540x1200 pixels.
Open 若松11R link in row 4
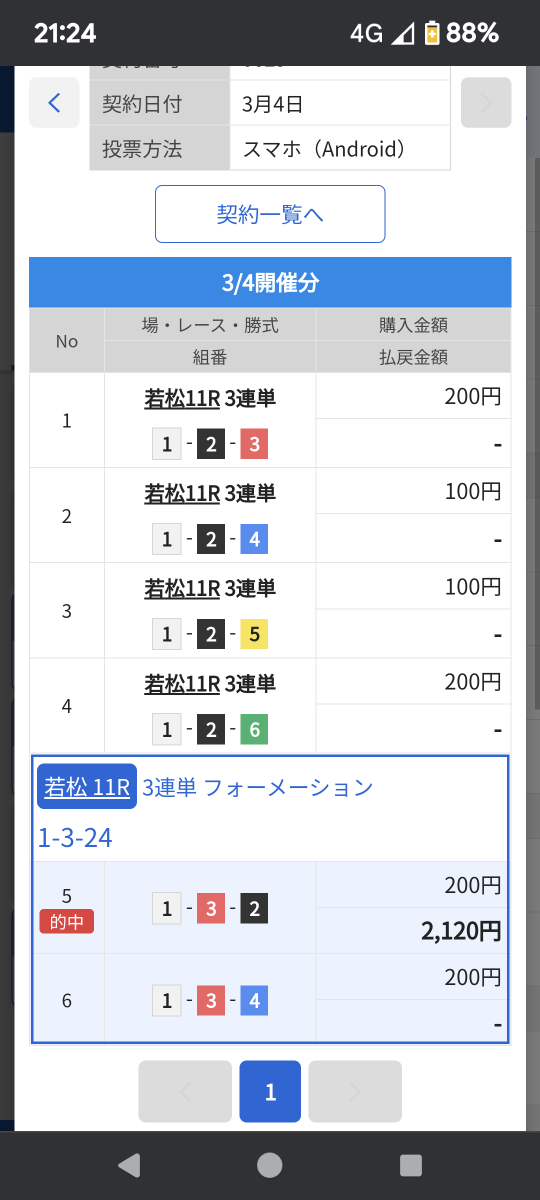tap(182, 684)
